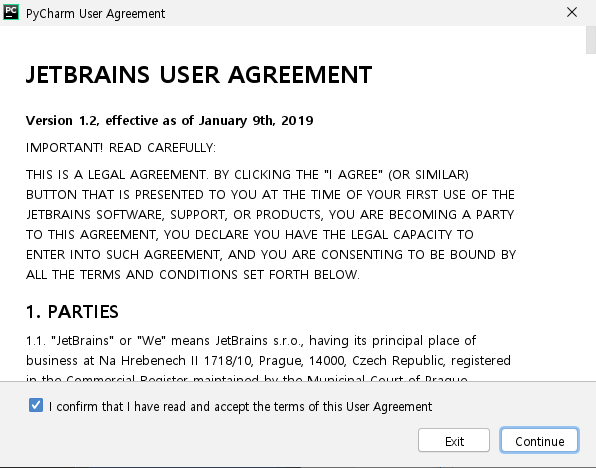This screenshot has height=468, width=596.
Task: Click the vertical scrollbar thumb
Action: coord(591,40)
